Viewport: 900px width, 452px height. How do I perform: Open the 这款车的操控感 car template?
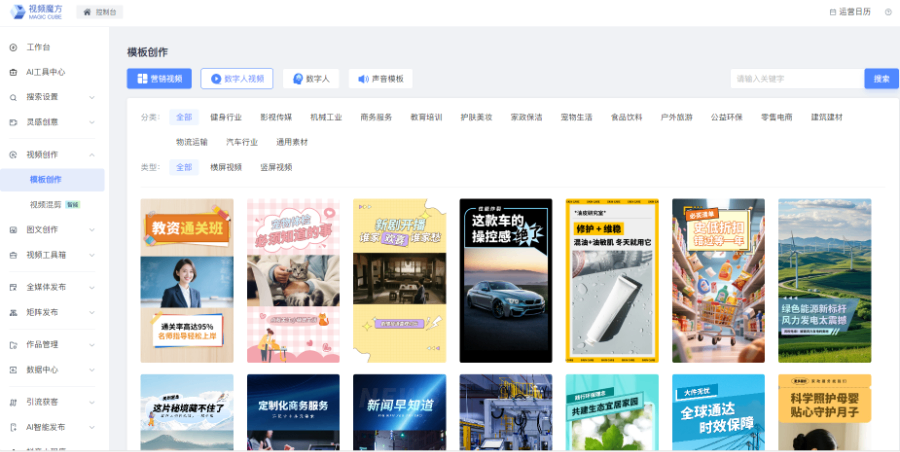(506, 281)
